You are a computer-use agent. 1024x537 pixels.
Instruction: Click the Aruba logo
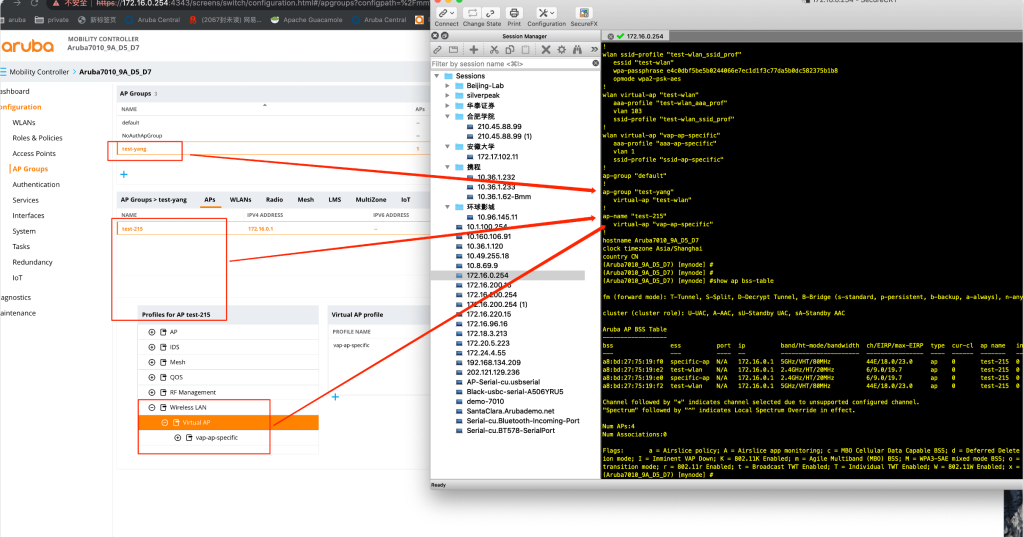point(27,46)
